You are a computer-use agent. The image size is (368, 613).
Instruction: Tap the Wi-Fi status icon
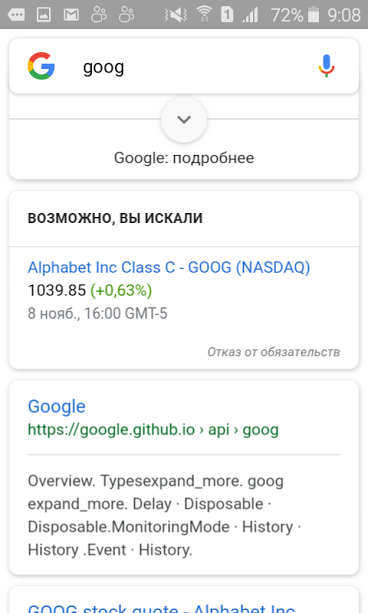[204, 14]
